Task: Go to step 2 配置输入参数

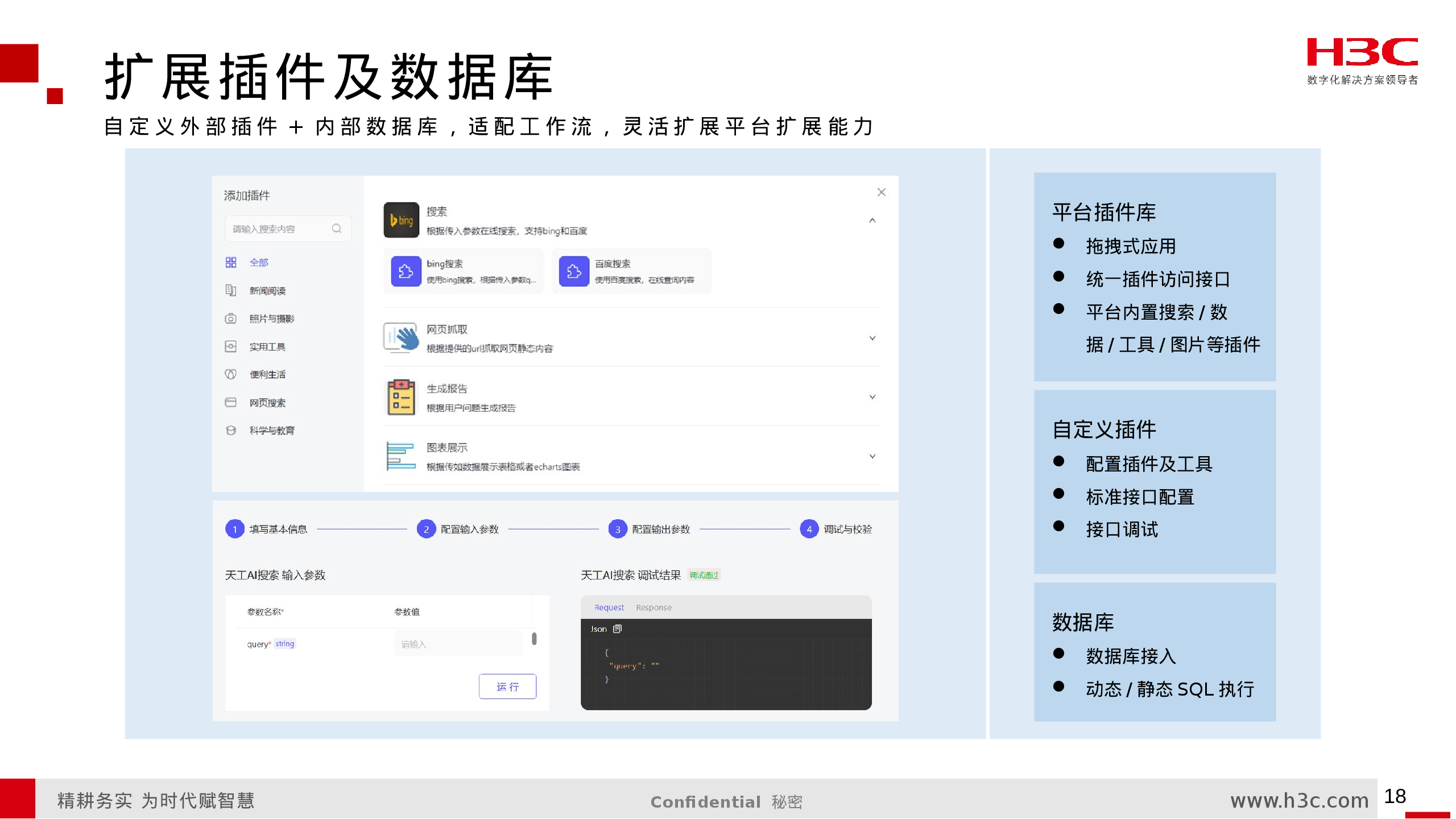Action: [426, 530]
